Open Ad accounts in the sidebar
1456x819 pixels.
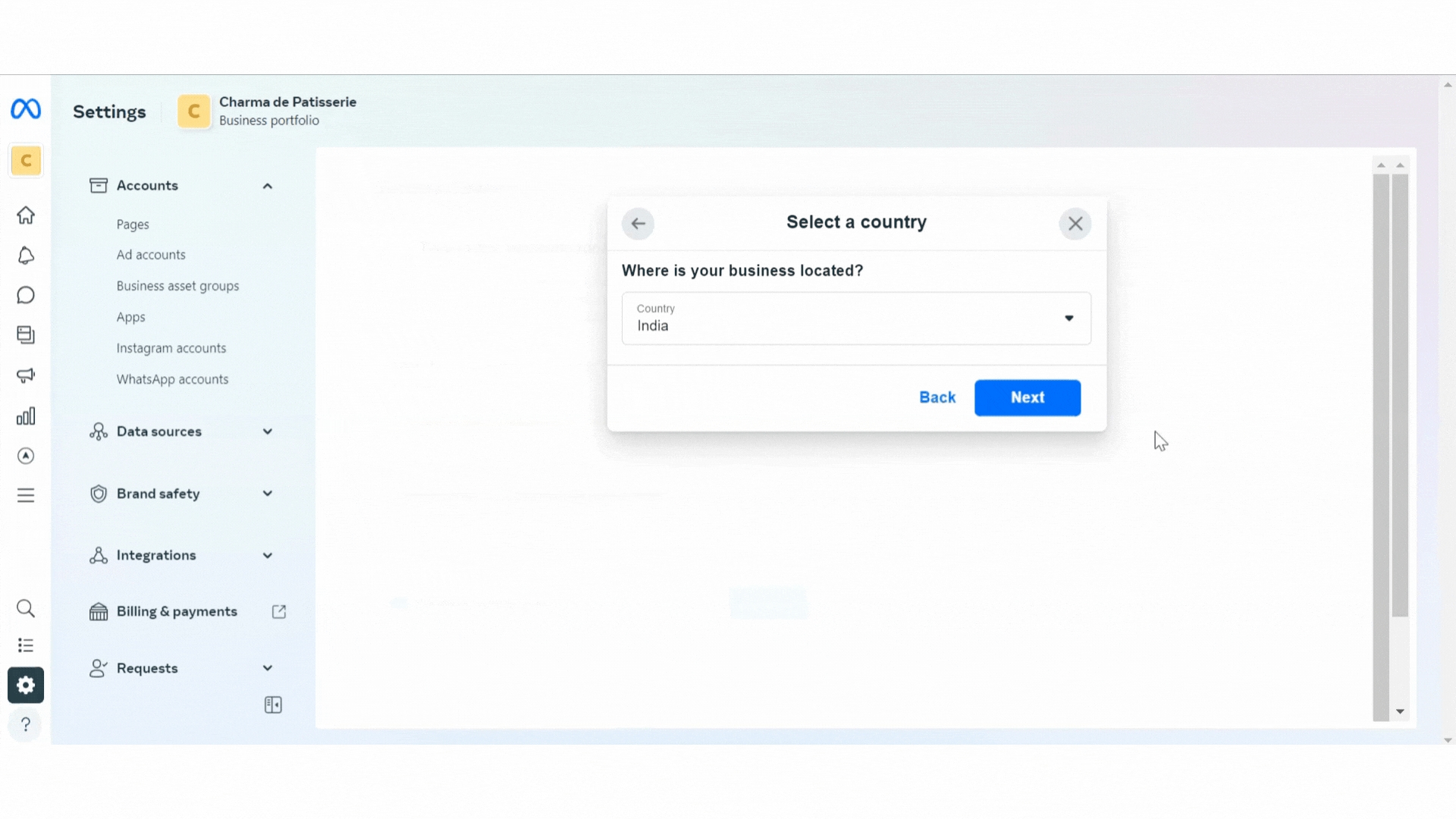[x=151, y=255]
